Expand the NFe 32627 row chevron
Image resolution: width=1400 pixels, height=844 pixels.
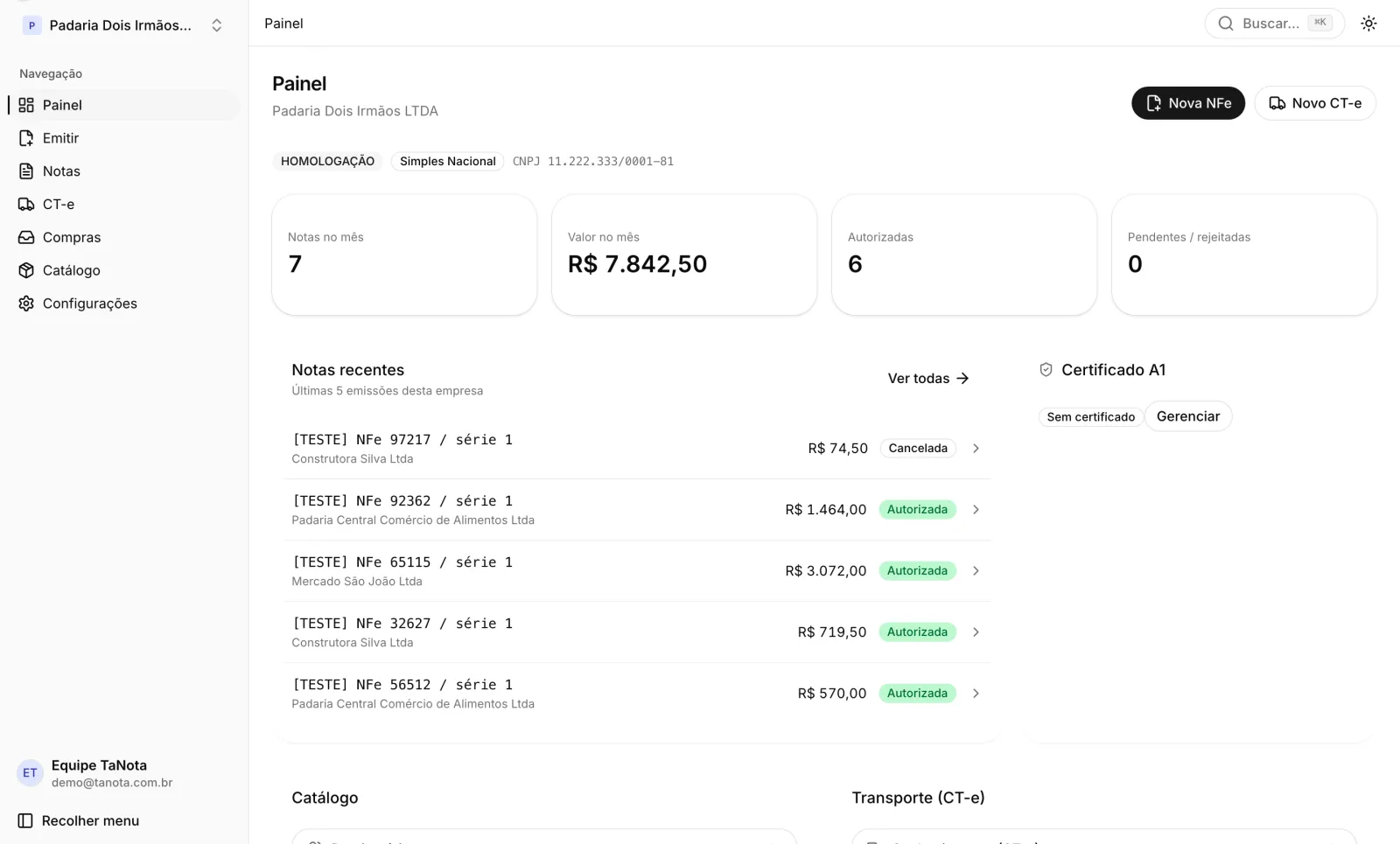pyautogui.click(x=976, y=632)
